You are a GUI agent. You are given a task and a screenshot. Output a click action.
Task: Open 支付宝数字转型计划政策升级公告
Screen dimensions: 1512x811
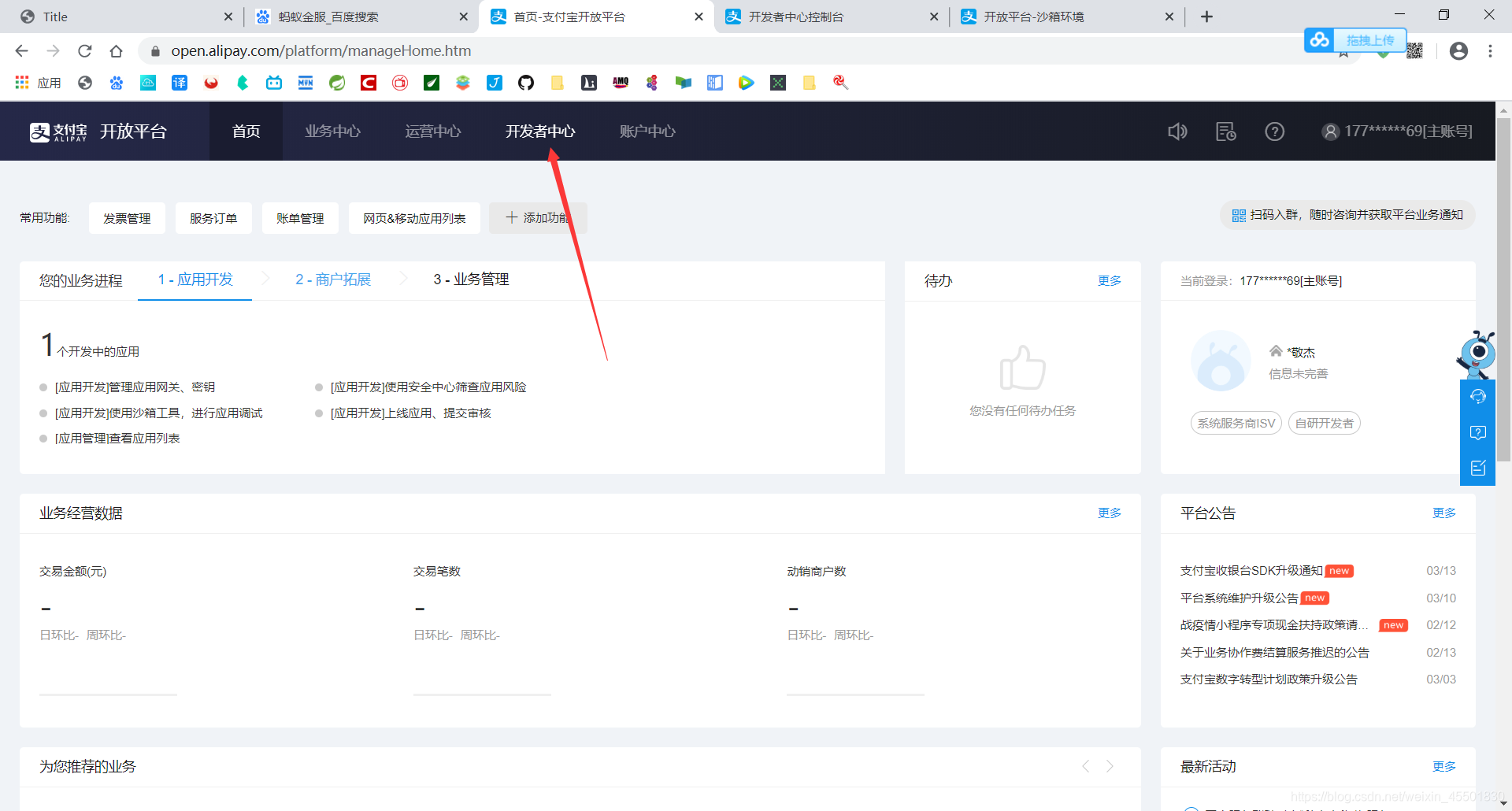[1269, 680]
